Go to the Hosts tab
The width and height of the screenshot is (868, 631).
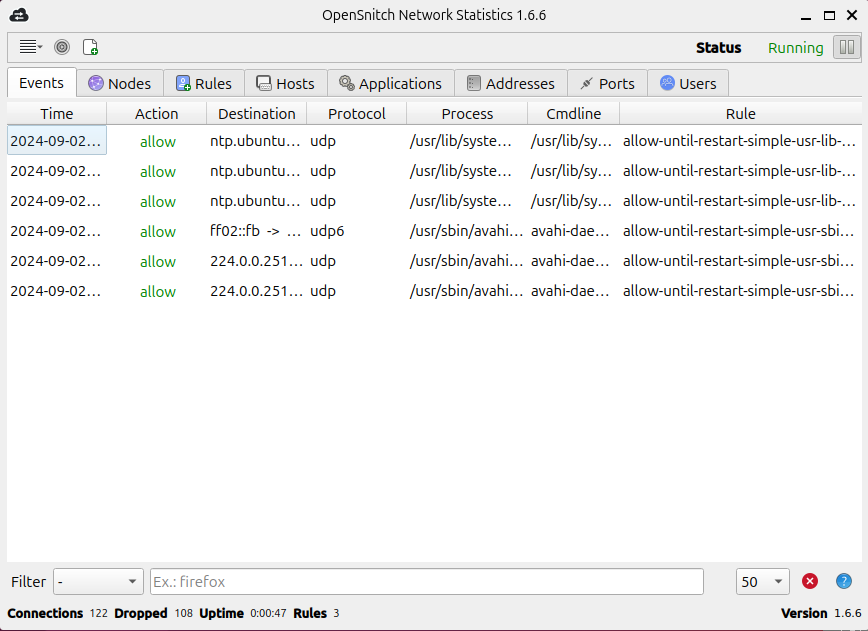(285, 84)
